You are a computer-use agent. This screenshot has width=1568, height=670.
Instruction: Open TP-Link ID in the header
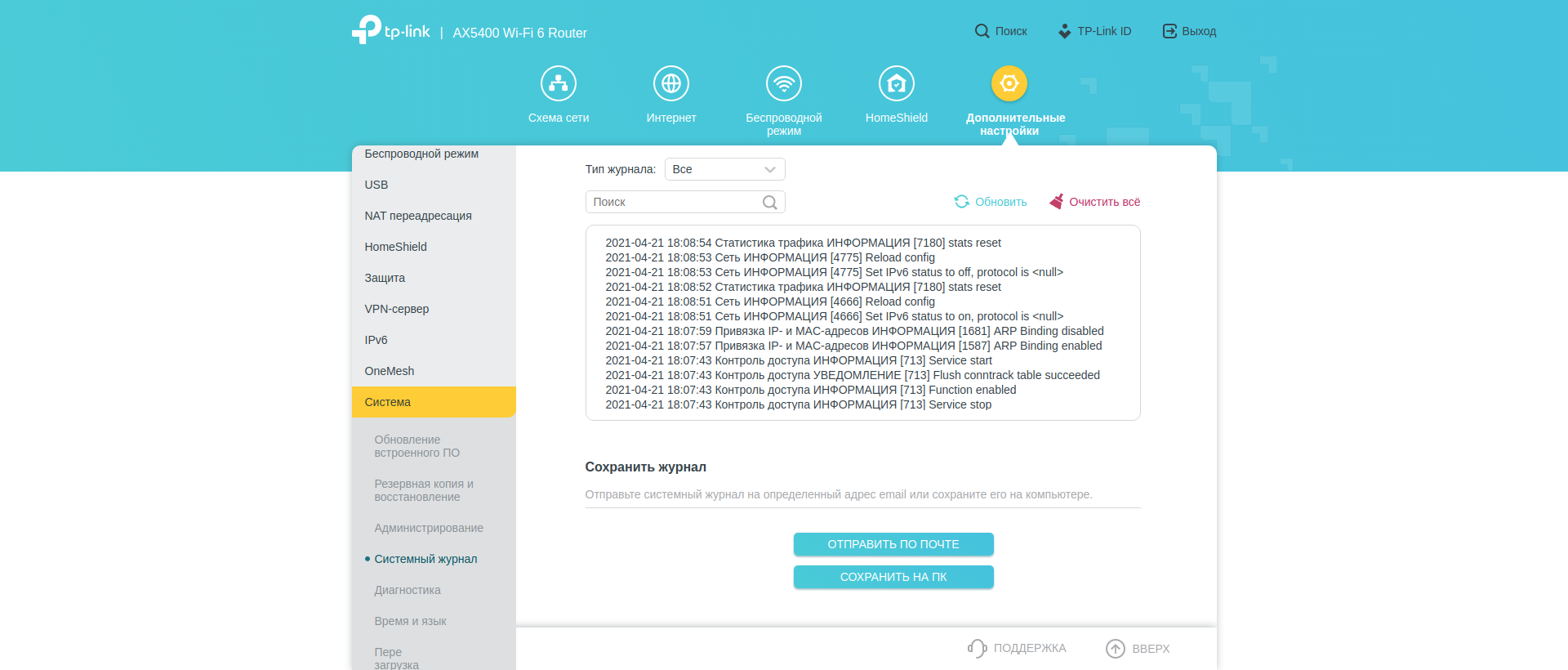1094,31
